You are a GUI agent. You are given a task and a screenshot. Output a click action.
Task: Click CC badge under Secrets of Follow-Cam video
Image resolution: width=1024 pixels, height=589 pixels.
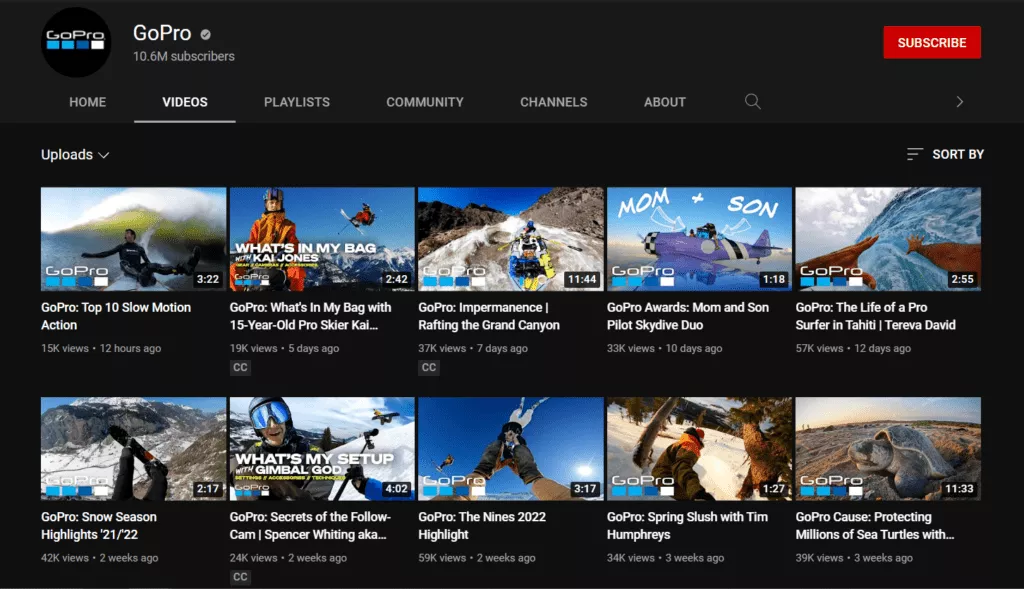[240, 577]
